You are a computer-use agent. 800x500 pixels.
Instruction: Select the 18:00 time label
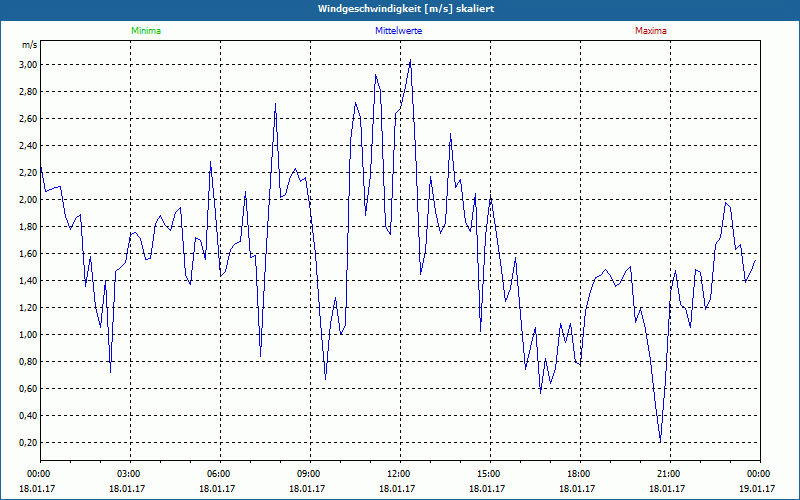(x=580, y=474)
